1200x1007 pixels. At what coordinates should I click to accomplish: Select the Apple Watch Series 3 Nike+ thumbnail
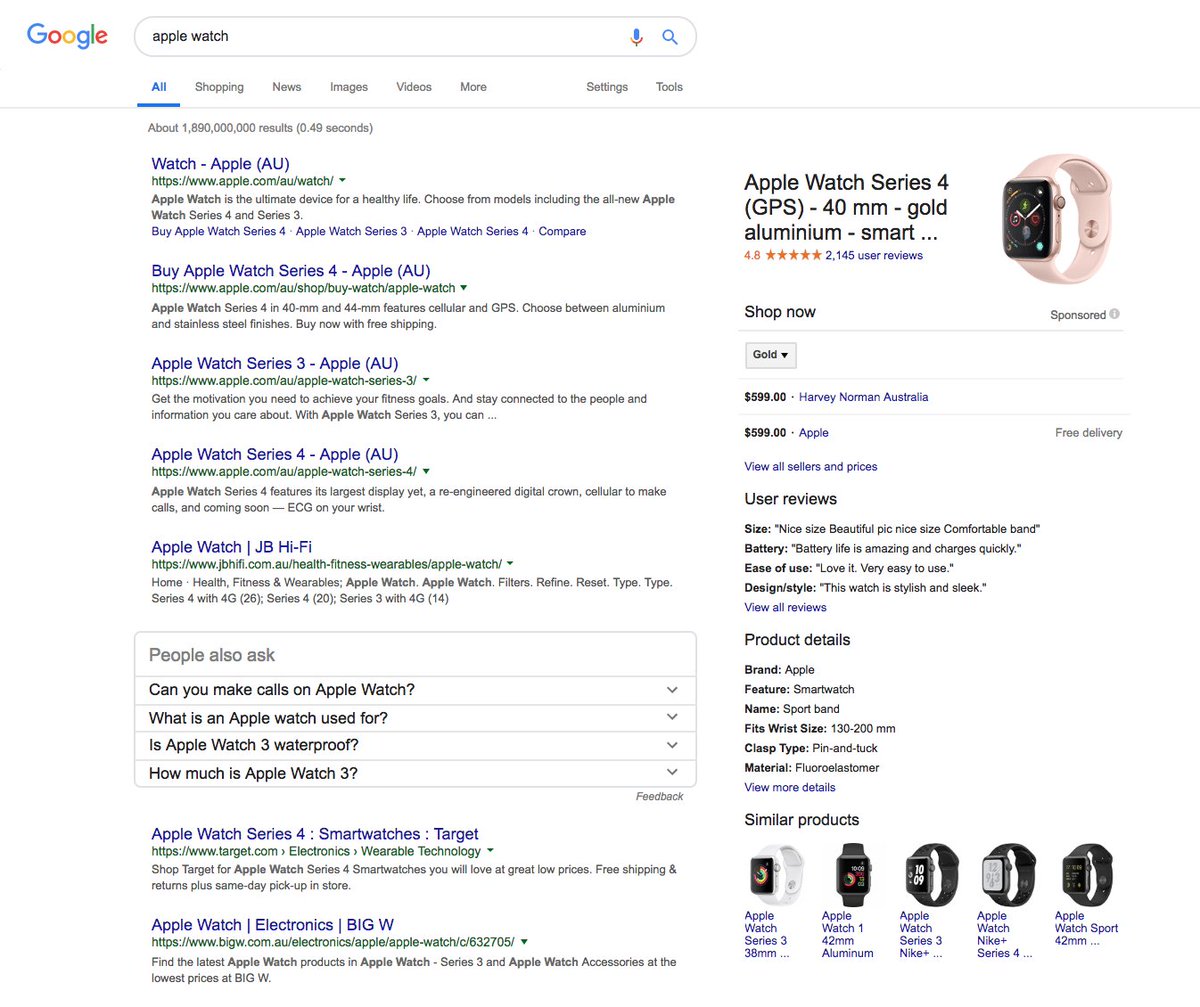coord(931,875)
